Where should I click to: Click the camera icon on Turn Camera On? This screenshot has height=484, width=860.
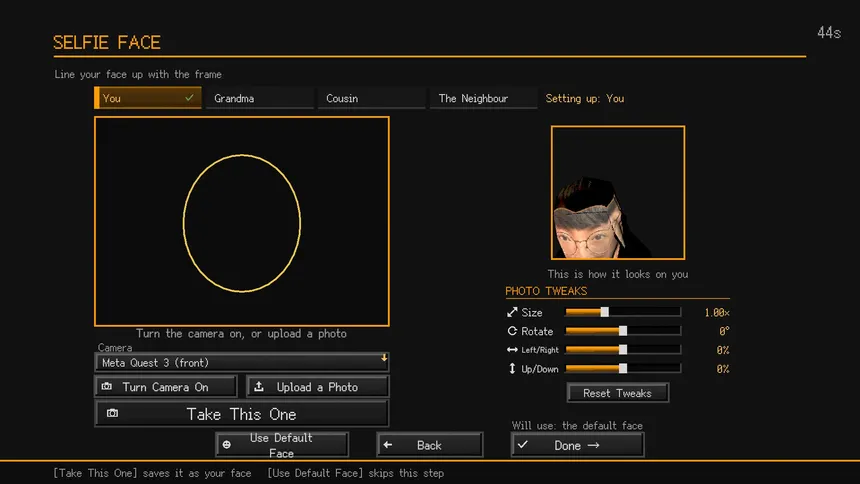(x=107, y=386)
